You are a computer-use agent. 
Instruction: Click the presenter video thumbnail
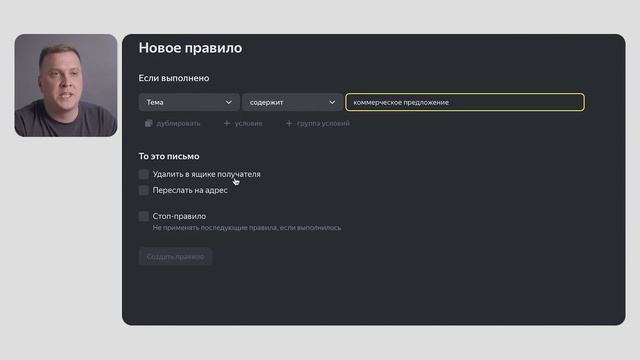66,85
